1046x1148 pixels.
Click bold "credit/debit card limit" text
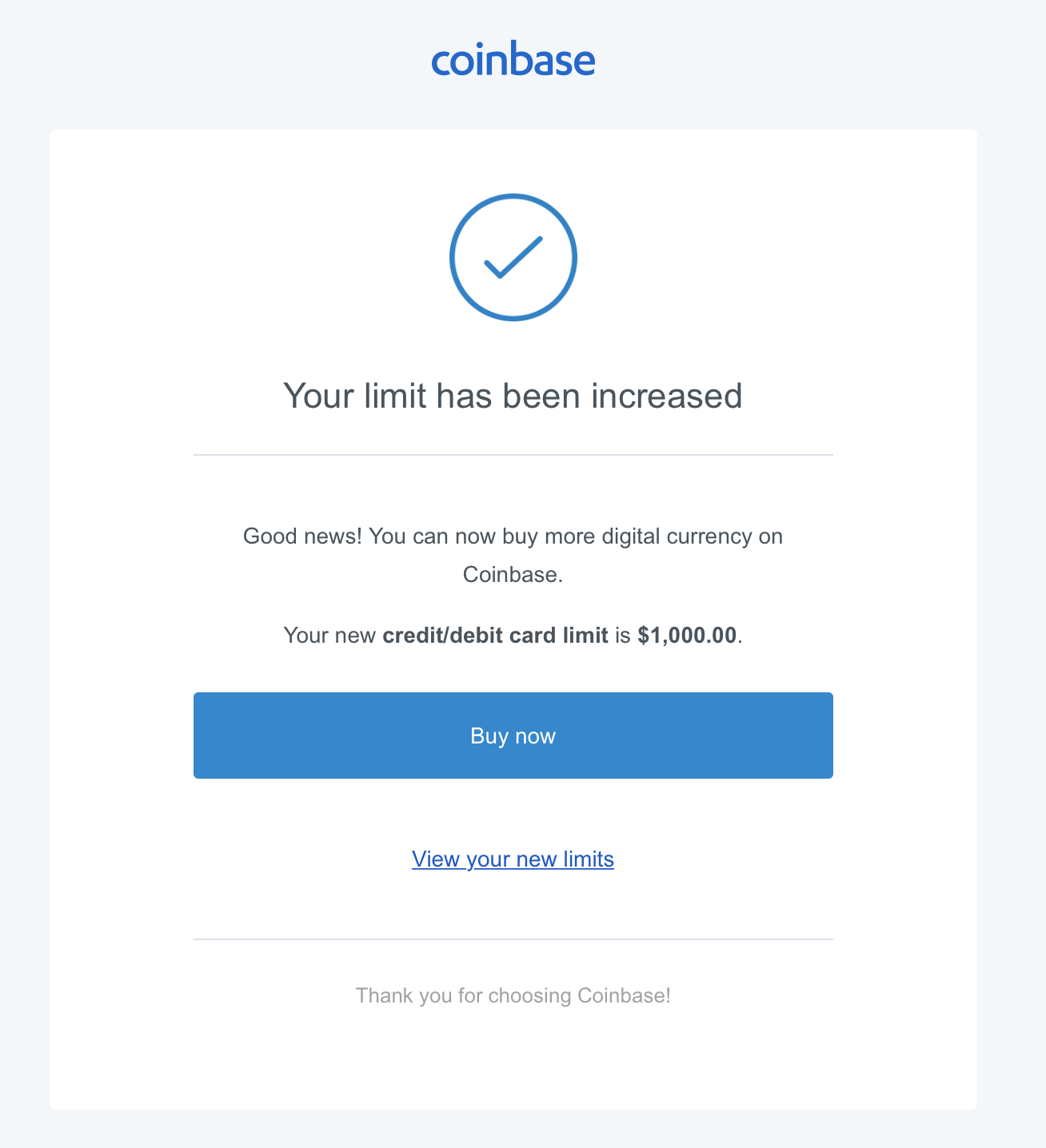pyautogui.click(x=495, y=636)
